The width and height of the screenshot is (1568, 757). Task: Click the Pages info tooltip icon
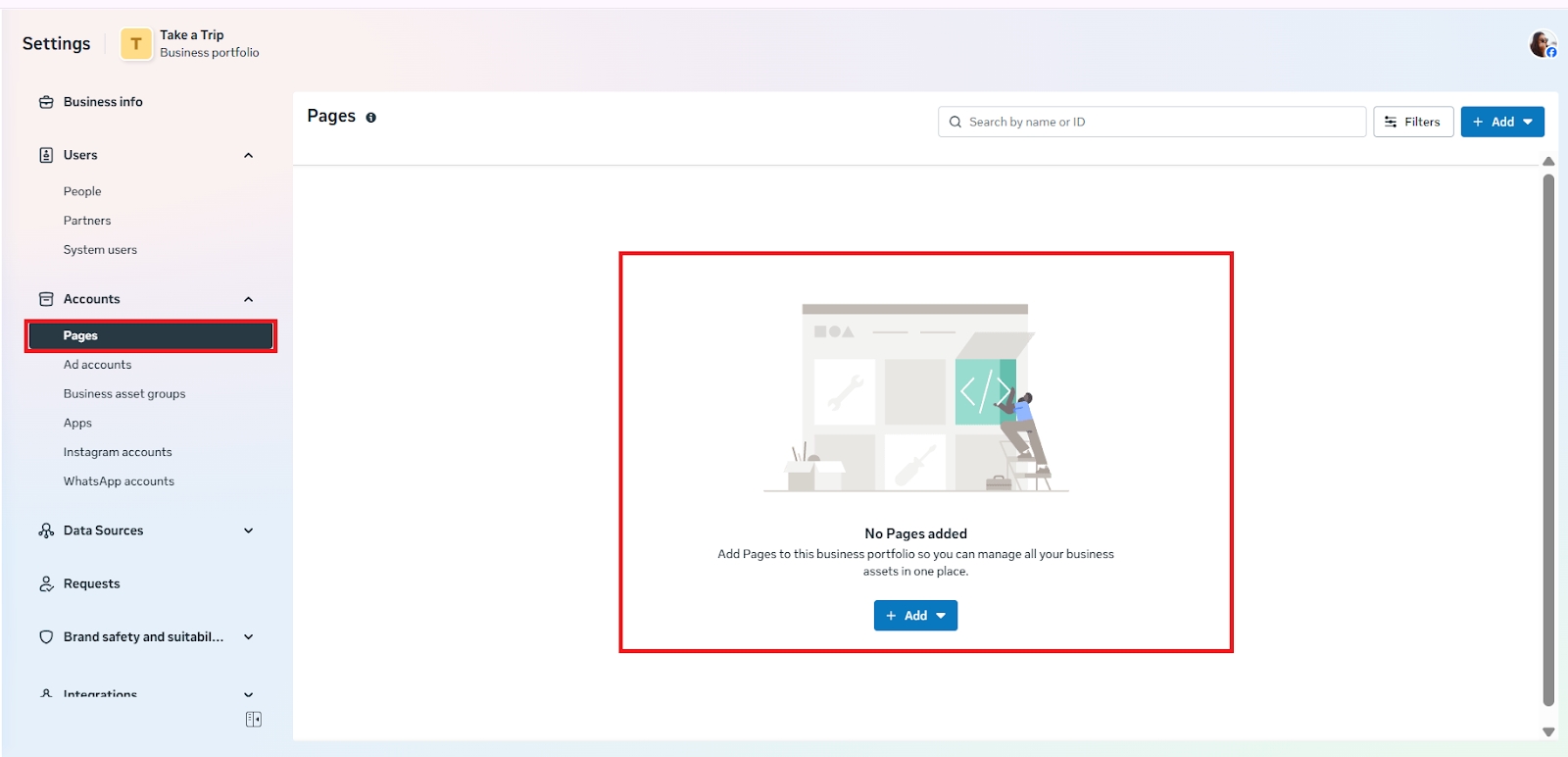coord(371,118)
